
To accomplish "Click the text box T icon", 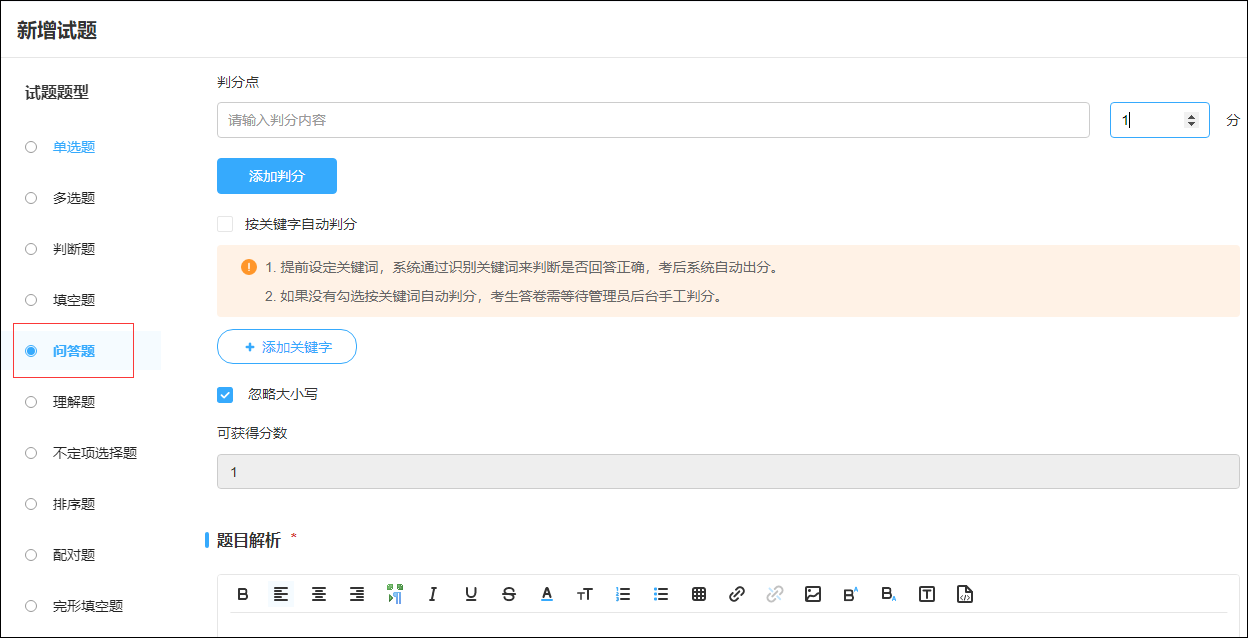I will click(x=927, y=594).
